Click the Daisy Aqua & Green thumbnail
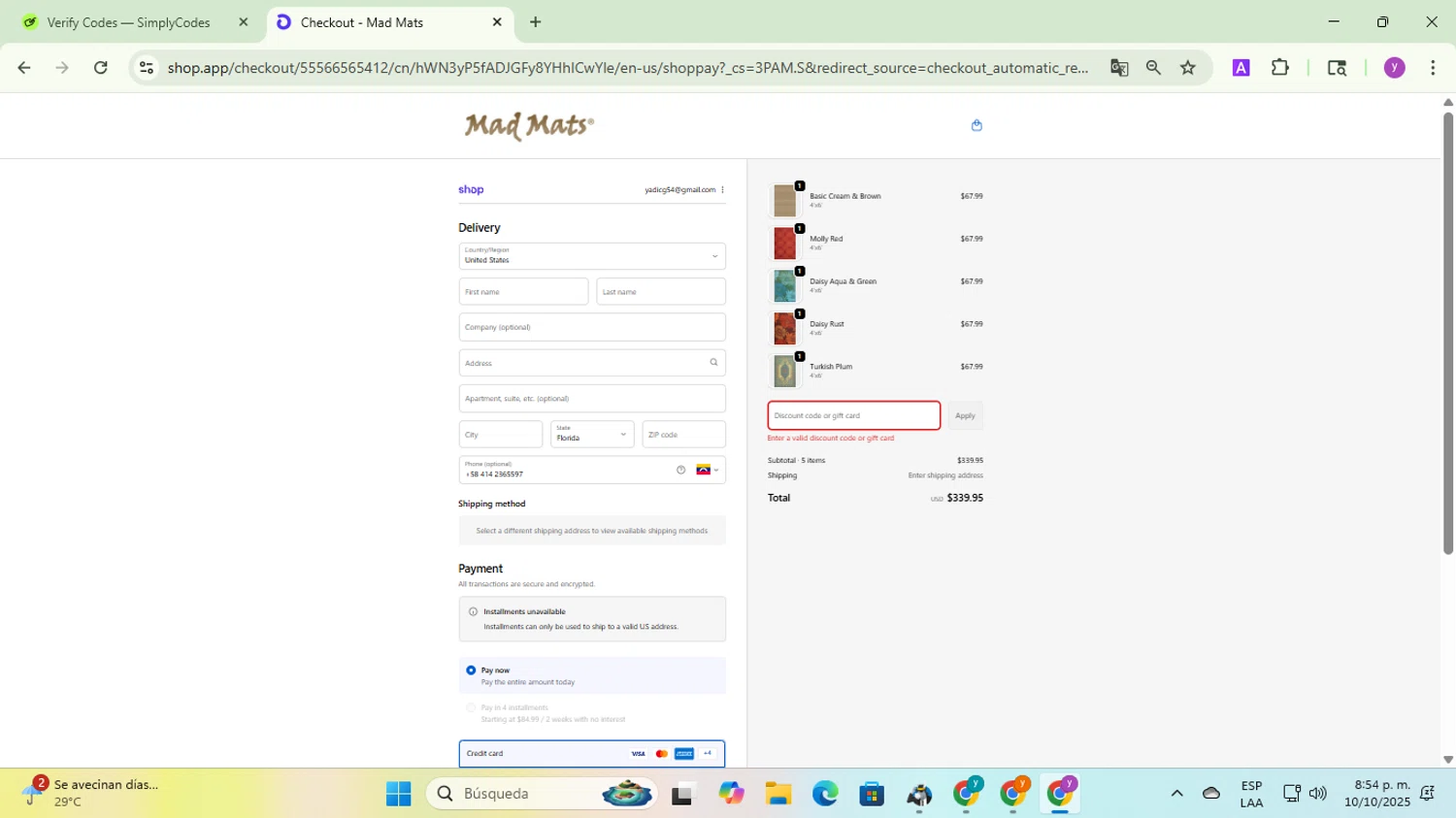Image resolution: width=1456 pixels, height=818 pixels. [x=784, y=285]
